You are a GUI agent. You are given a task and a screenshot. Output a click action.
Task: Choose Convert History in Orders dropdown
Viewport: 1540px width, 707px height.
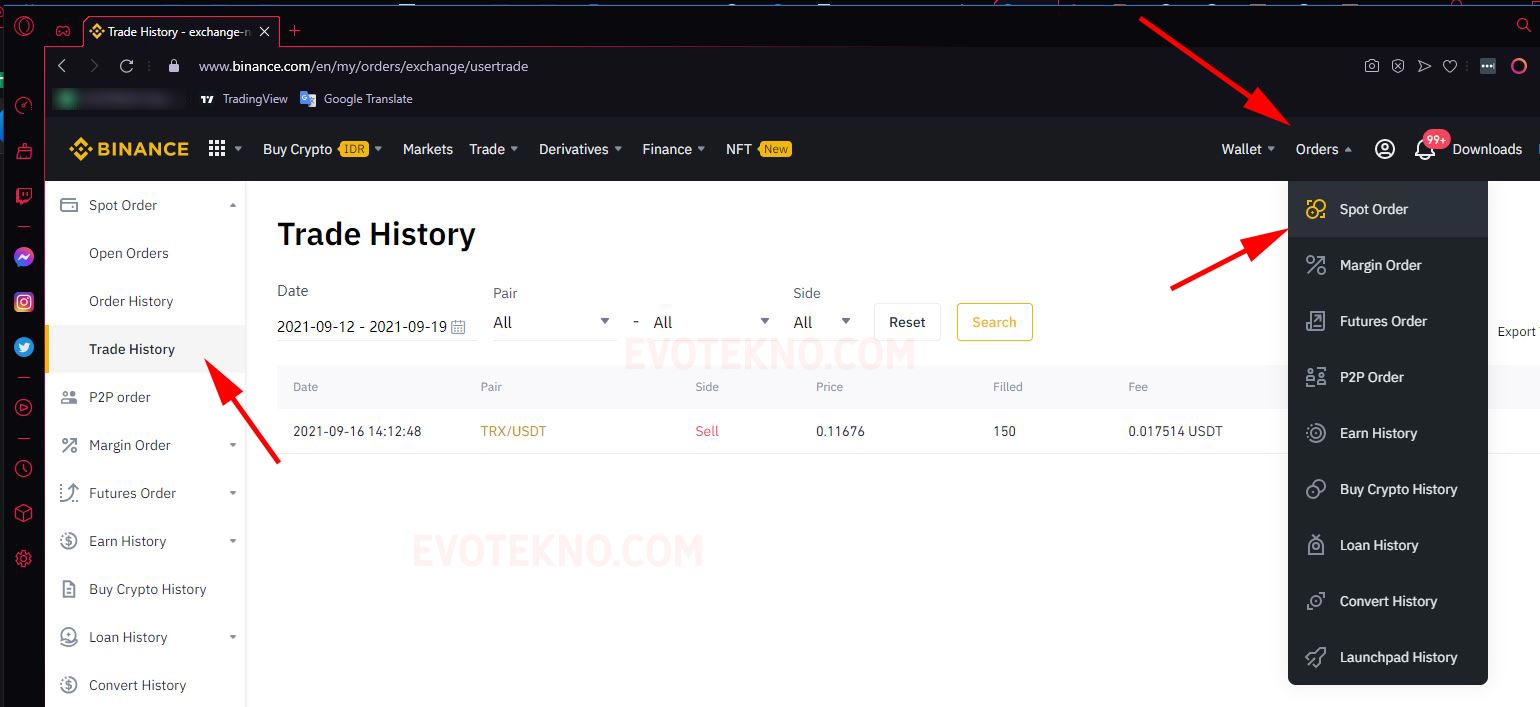click(1388, 601)
